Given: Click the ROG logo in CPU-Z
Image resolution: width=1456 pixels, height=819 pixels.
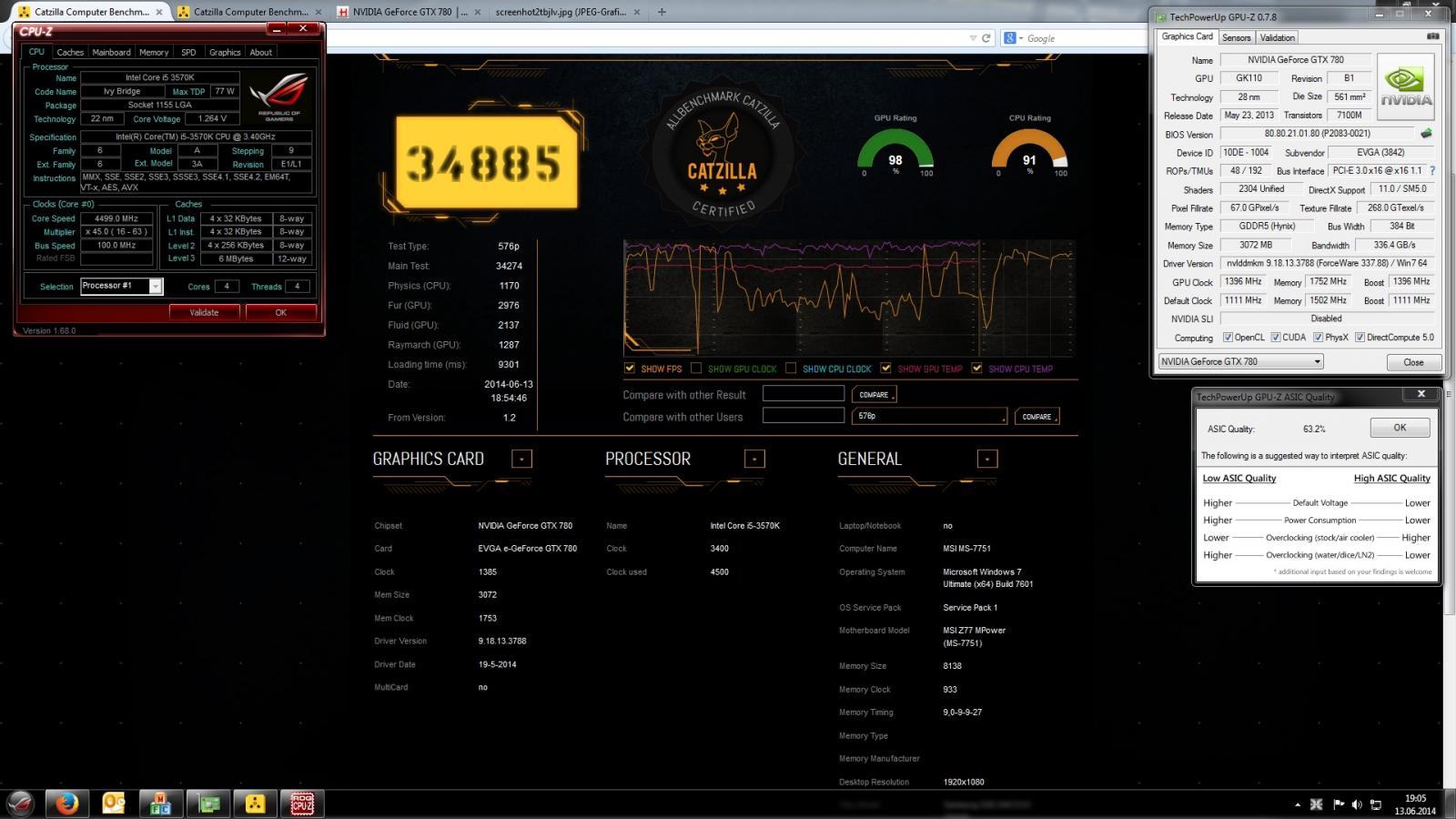Looking at the screenshot, I should coord(280,98).
